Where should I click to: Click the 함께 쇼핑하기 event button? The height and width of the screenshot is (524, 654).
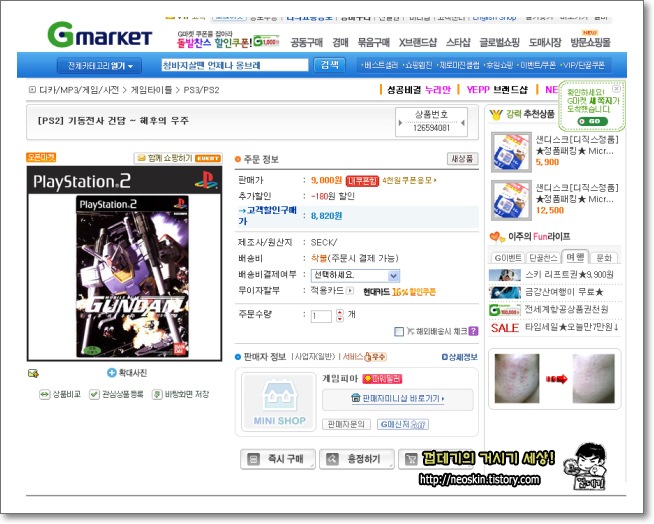point(178,158)
